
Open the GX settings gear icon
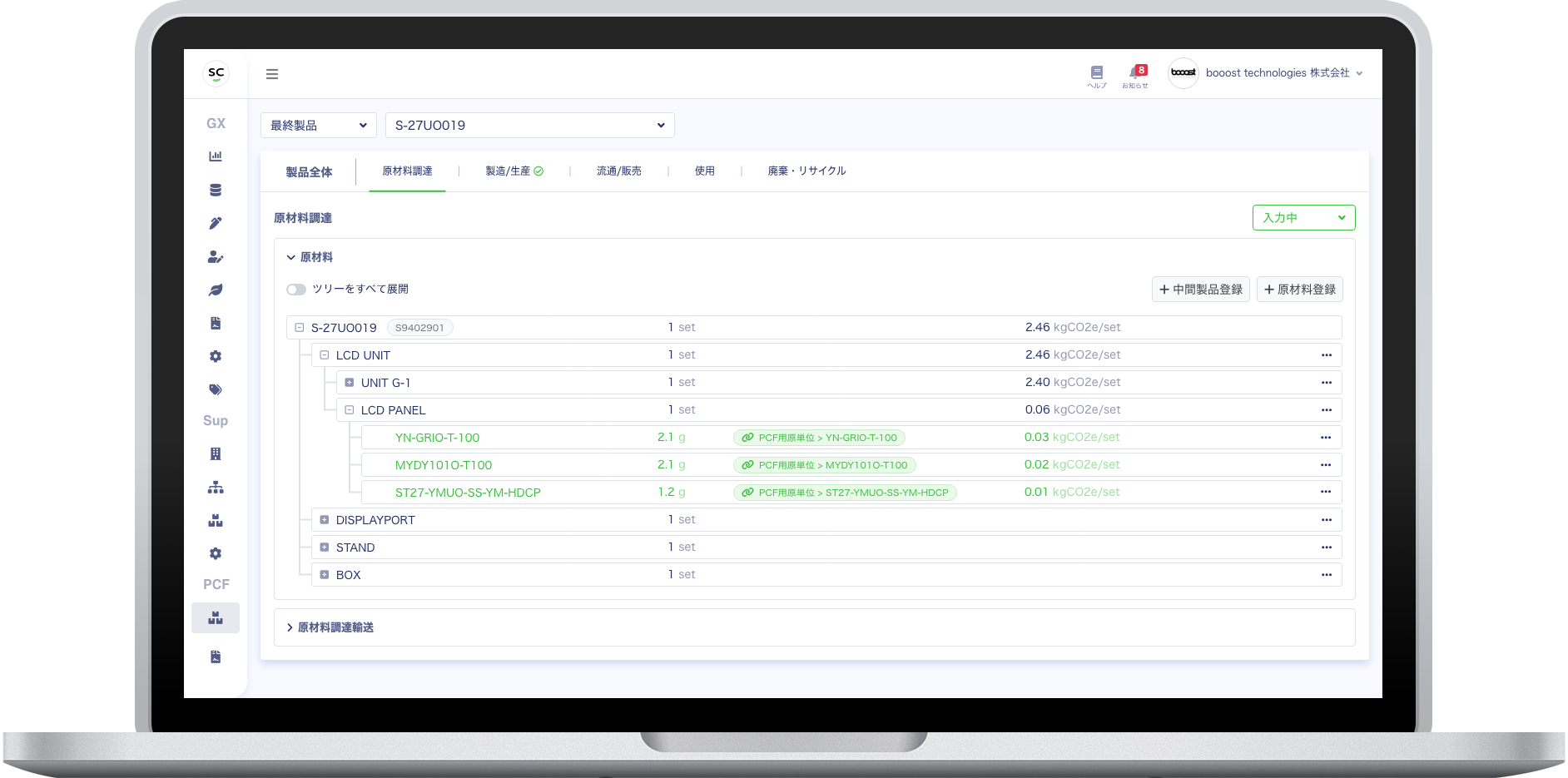click(216, 356)
